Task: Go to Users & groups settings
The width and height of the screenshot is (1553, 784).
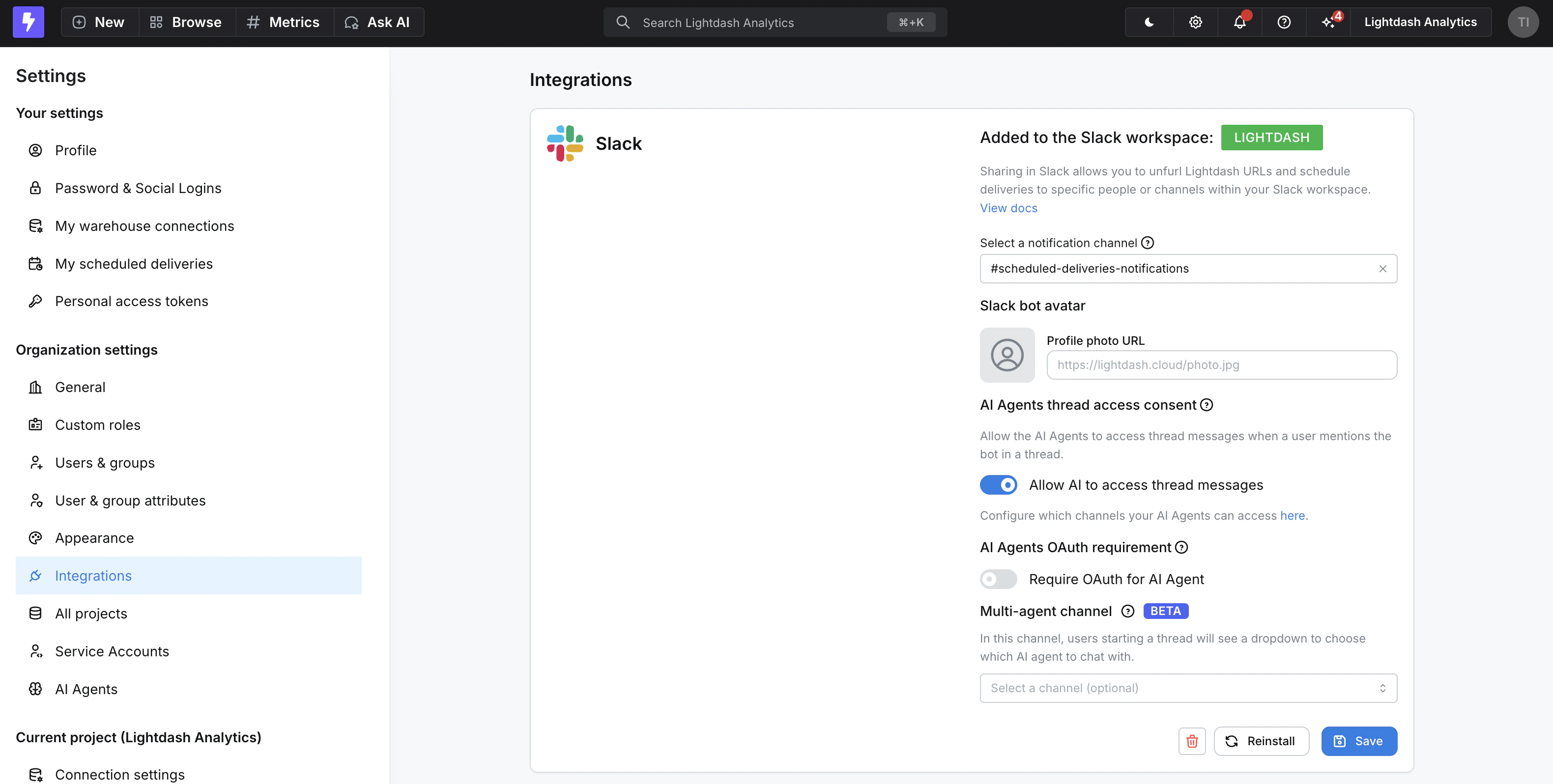Action: coord(105,463)
